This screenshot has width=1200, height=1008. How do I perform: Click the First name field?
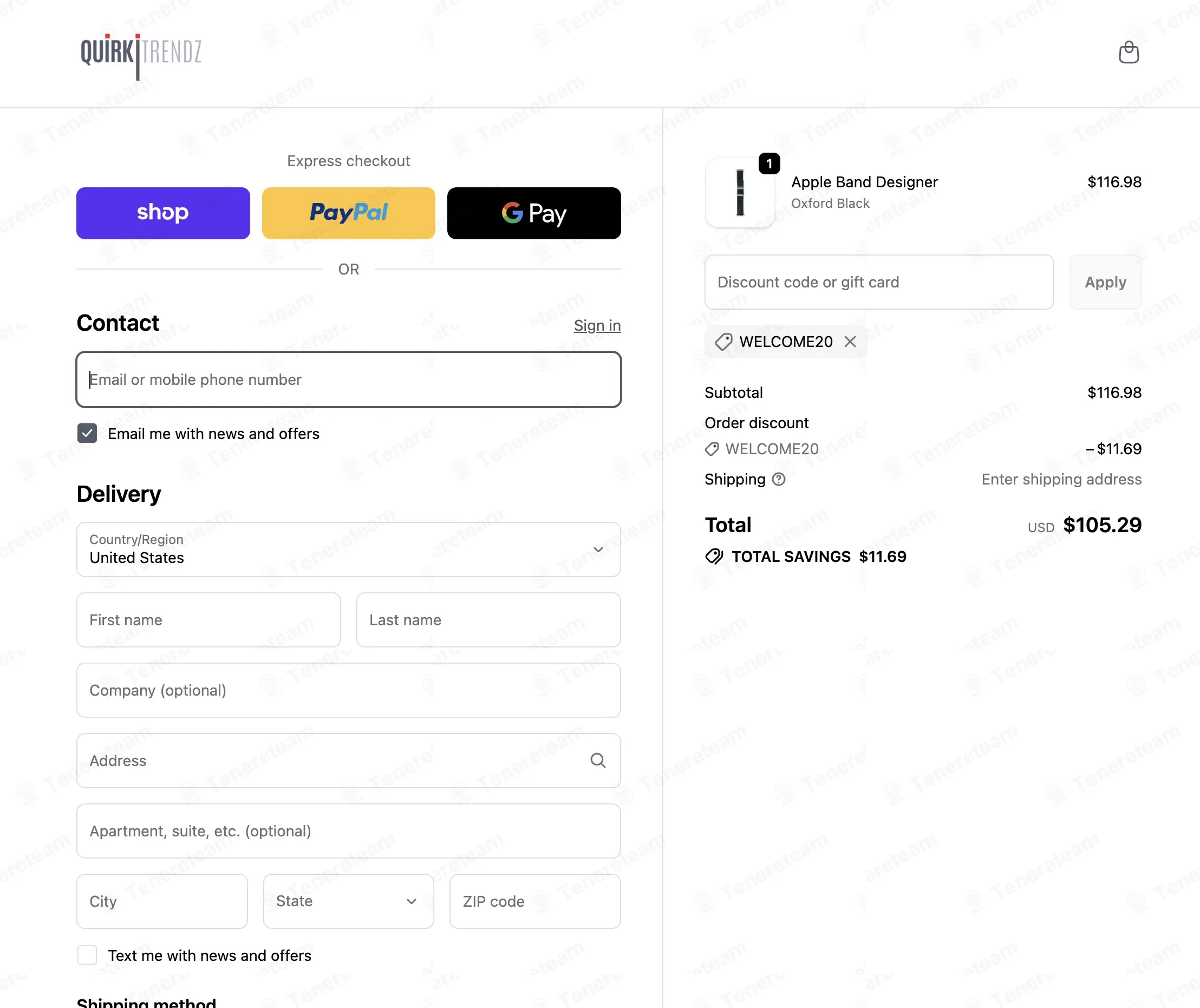click(x=208, y=620)
